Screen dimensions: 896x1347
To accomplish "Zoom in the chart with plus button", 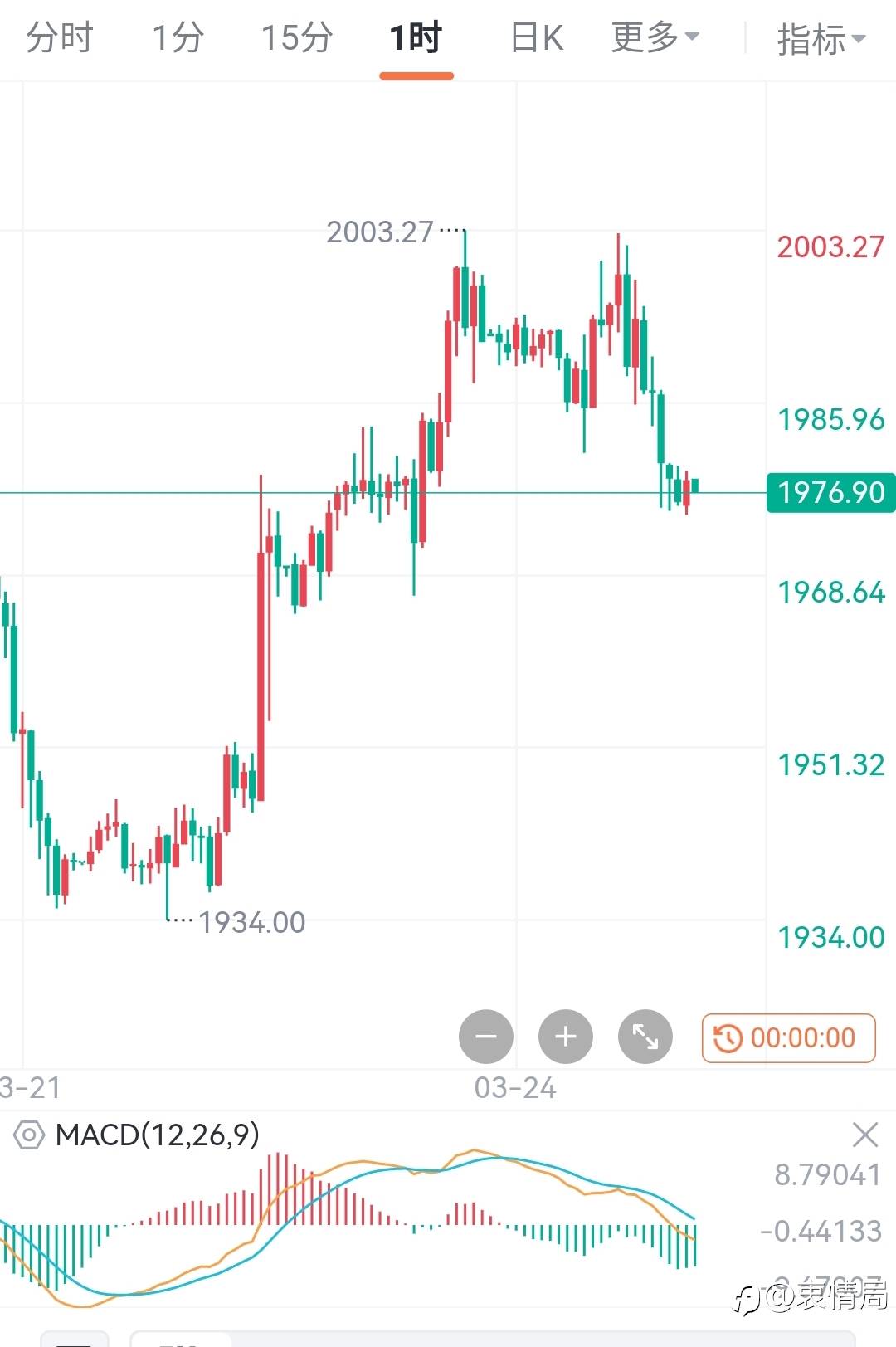I will point(566,1037).
